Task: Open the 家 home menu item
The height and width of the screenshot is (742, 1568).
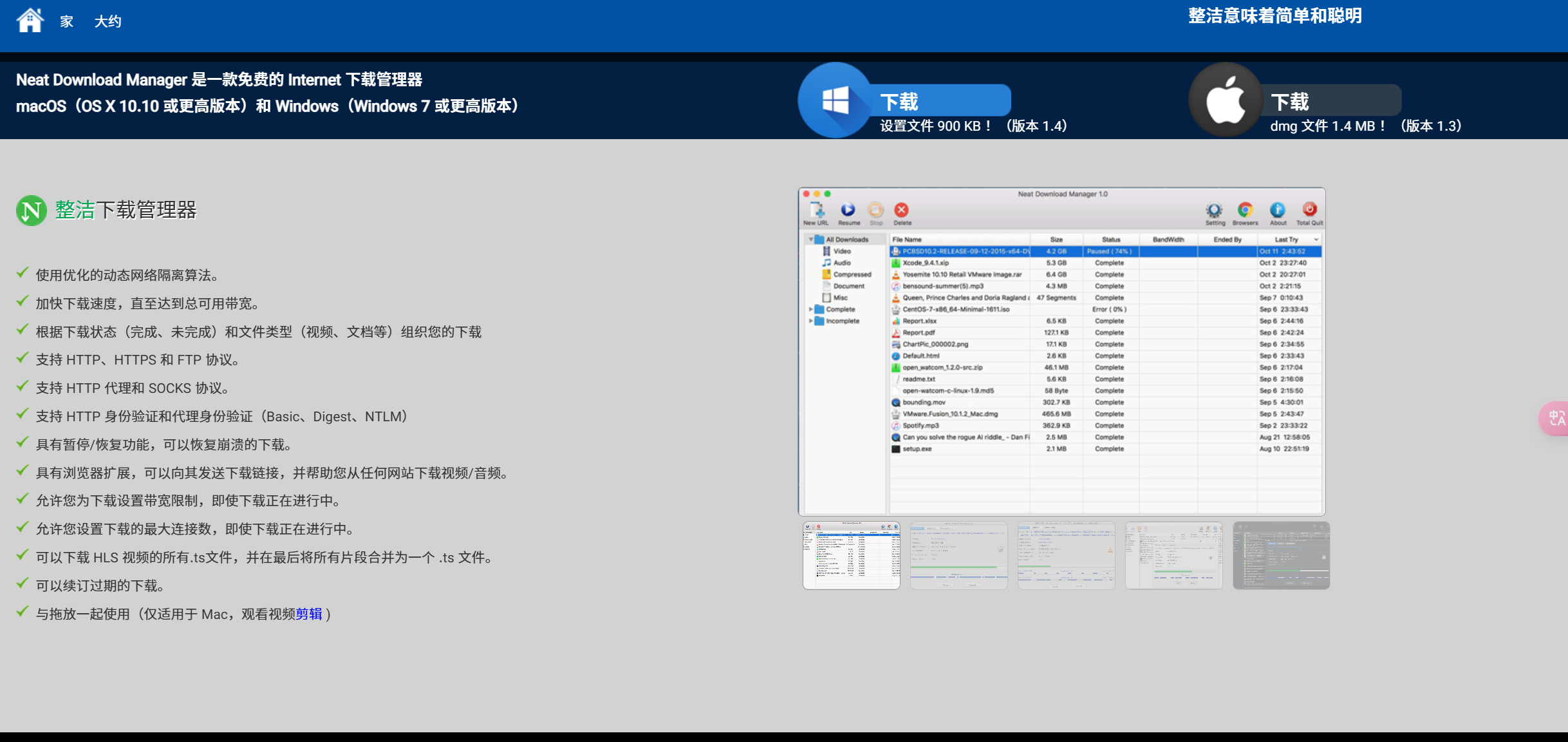Action: (x=66, y=21)
